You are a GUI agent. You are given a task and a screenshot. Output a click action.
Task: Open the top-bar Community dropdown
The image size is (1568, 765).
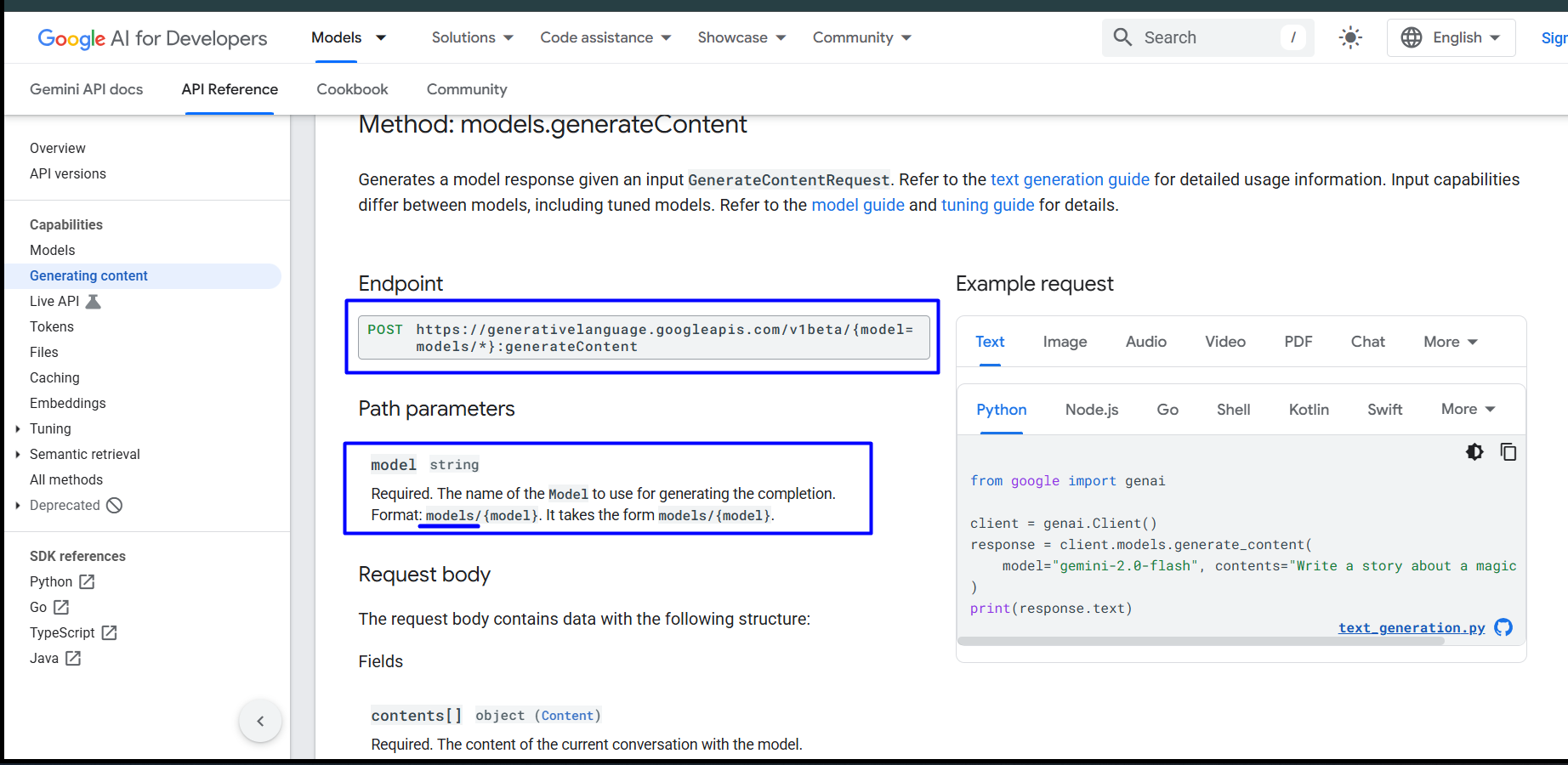[x=861, y=37]
